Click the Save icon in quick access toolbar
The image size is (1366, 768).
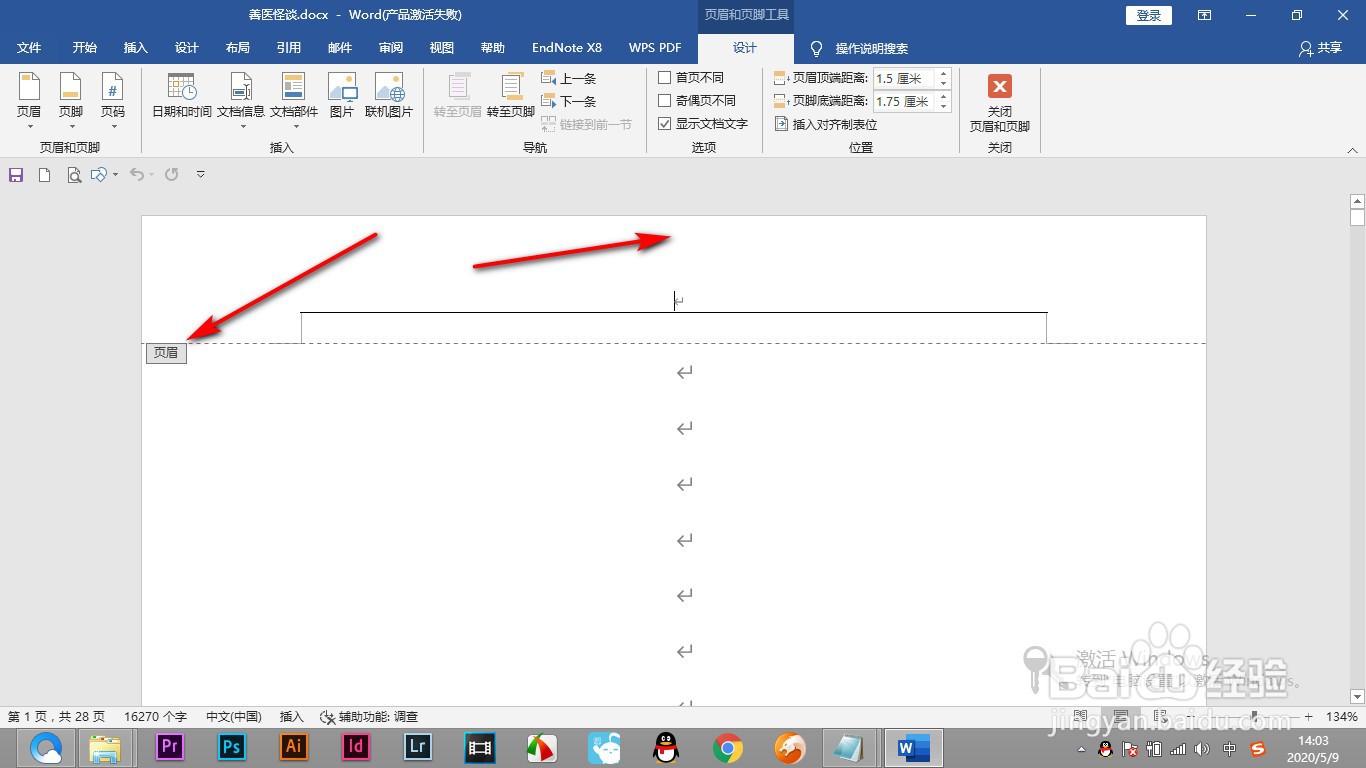point(16,175)
